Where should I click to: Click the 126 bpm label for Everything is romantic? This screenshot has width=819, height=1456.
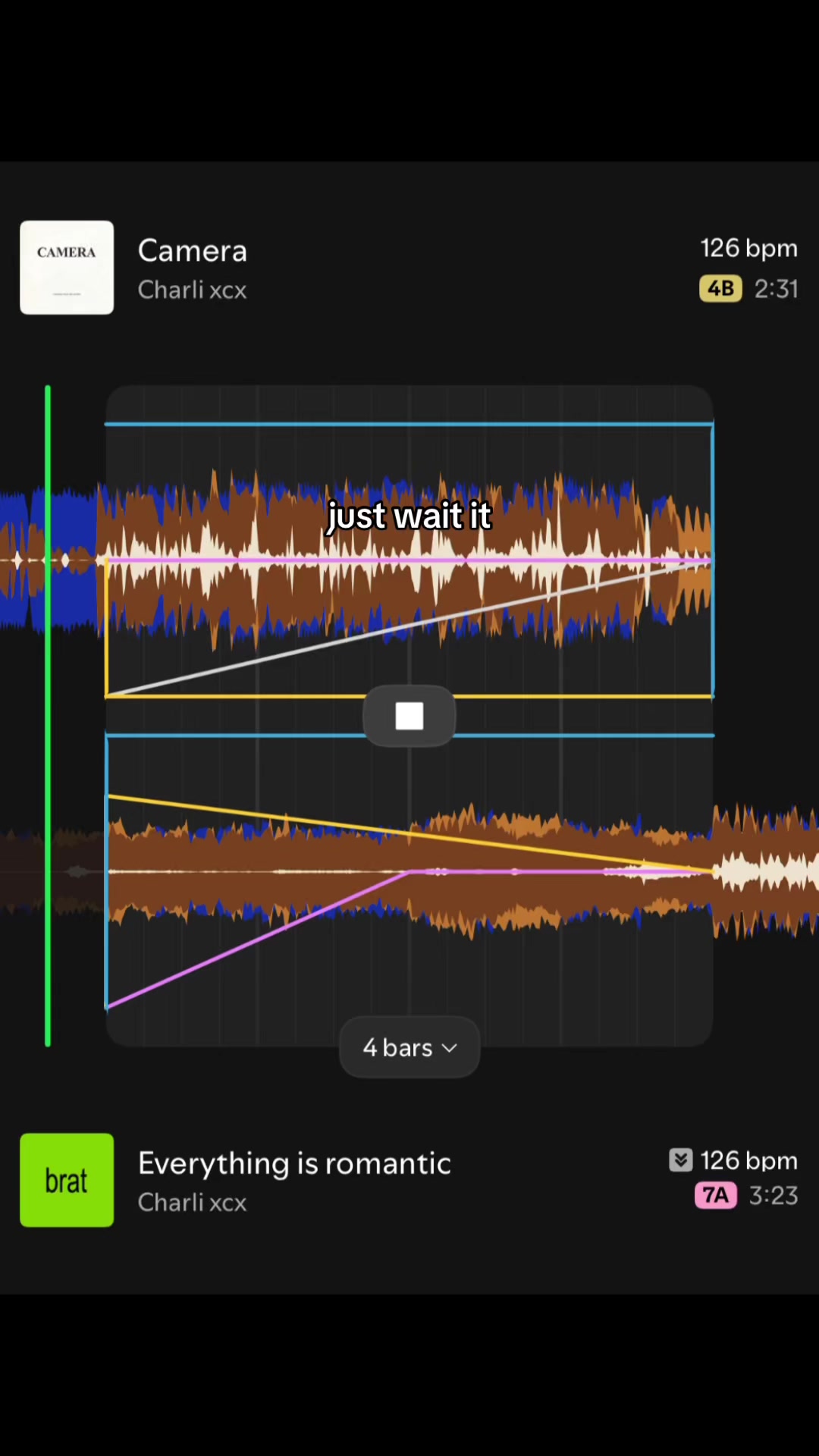coord(748,1160)
